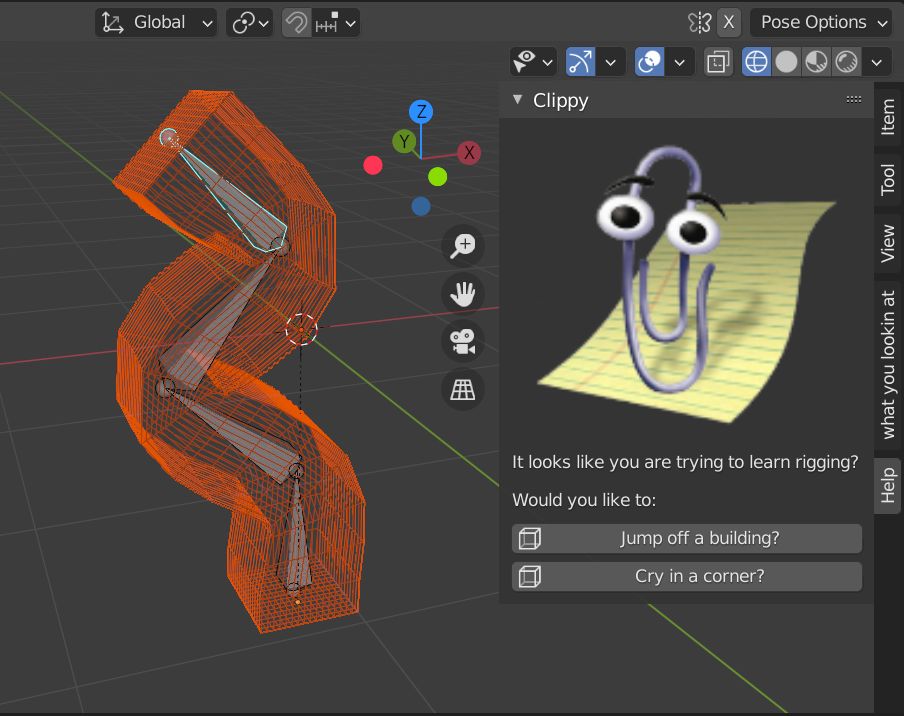Open the Pose Options dropdown
Image resolution: width=904 pixels, height=716 pixels.
tap(820, 22)
